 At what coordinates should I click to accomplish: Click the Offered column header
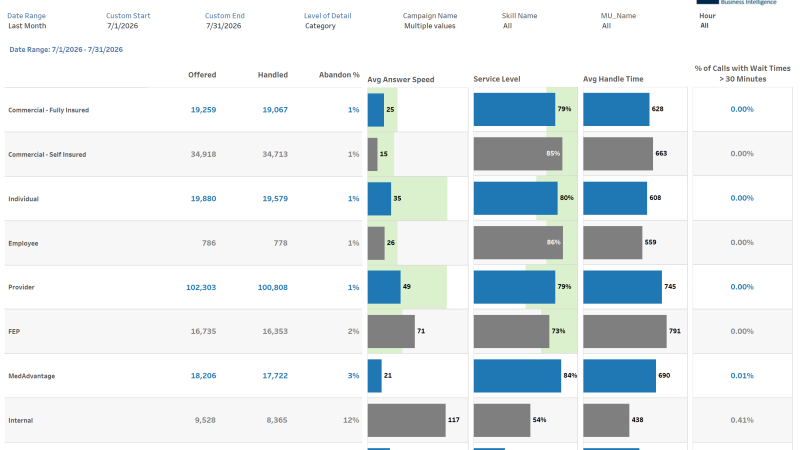click(202, 74)
